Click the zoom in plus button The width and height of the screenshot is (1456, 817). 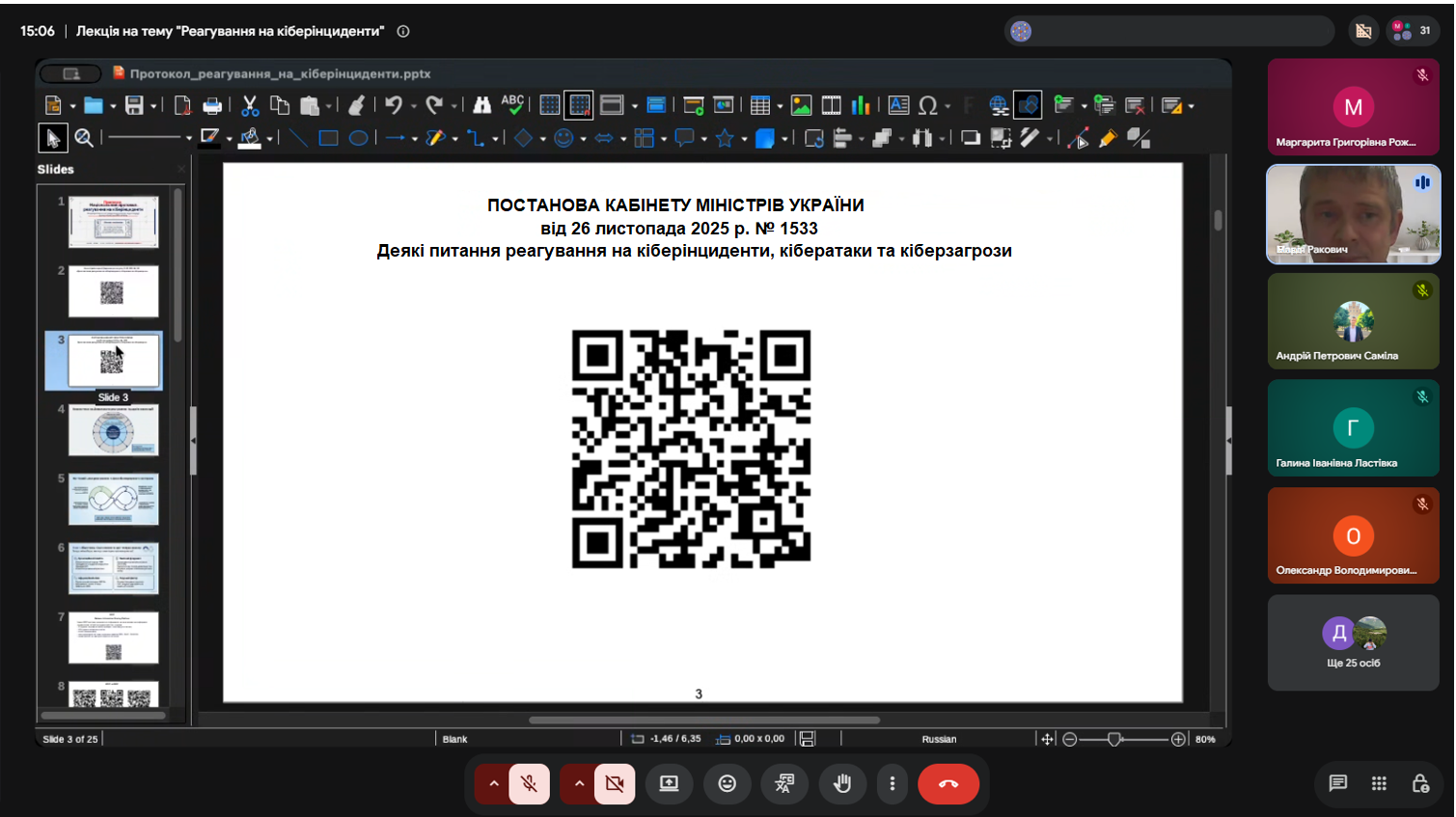[1178, 740]
